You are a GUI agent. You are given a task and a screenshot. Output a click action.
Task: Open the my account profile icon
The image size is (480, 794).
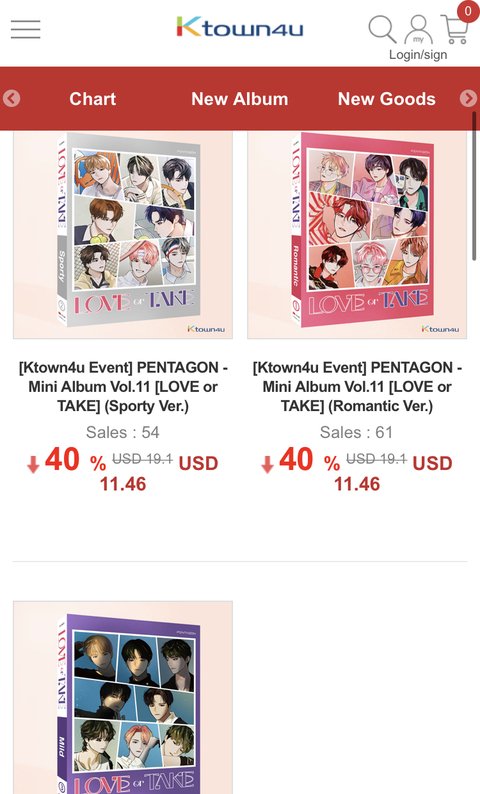[418, 29]
